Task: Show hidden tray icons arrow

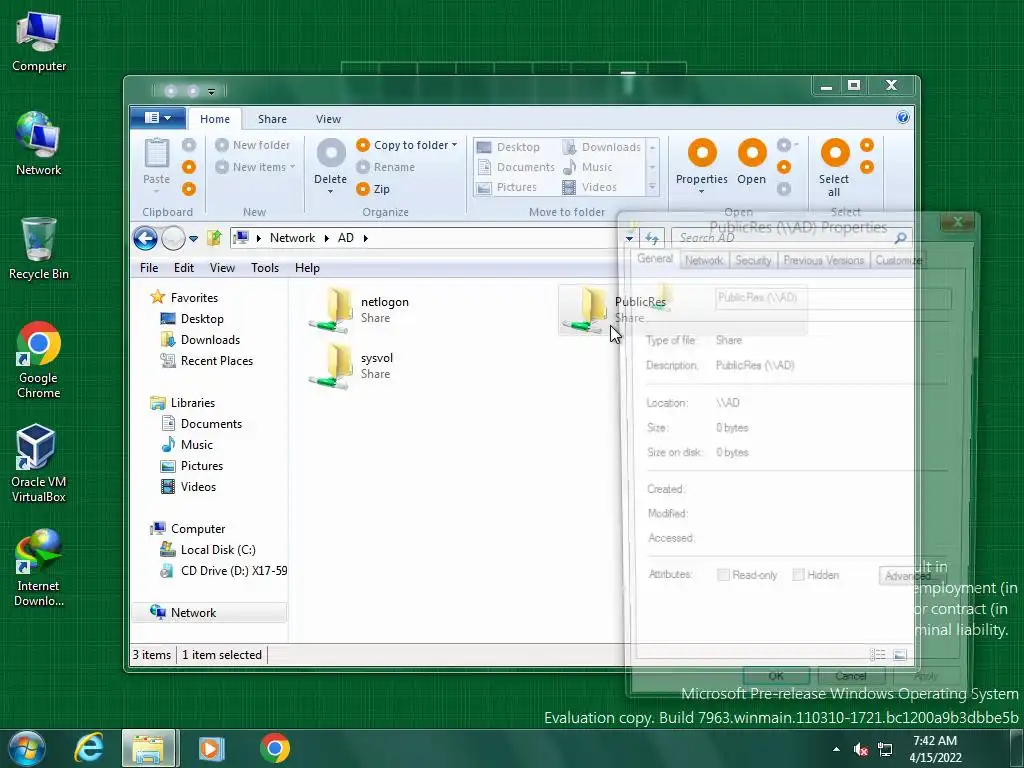Action: point(837,749)
